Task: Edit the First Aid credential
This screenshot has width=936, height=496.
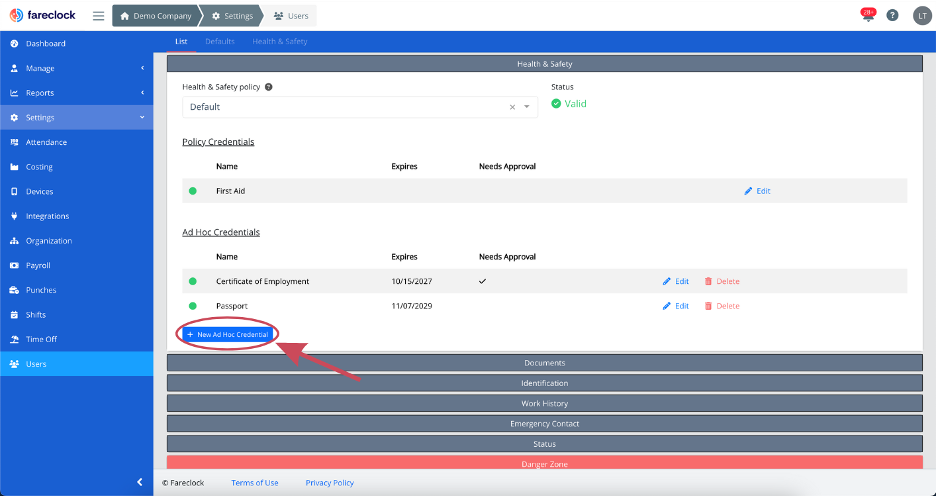Action: [758, 191]
